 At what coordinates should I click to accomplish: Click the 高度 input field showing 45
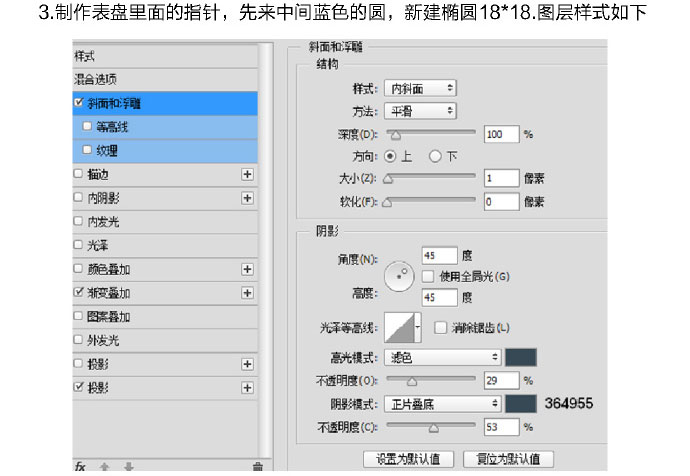439,297
